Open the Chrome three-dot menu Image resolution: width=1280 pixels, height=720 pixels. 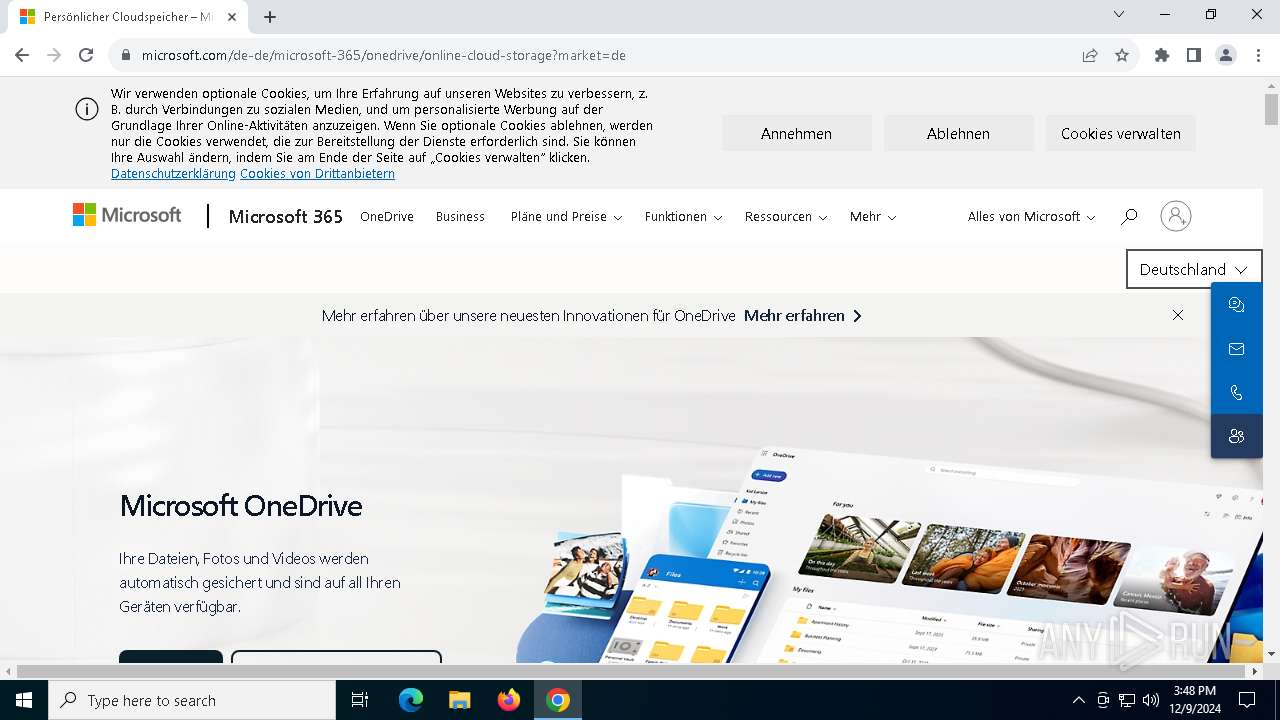(1258, 55)
